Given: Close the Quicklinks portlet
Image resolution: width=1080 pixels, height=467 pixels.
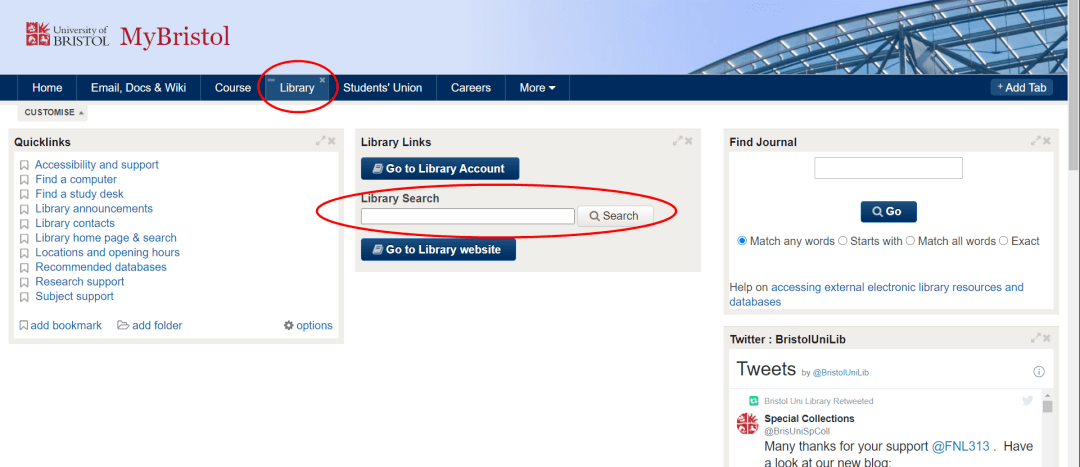Looking at the screenshot, I should [x=331, y=141].
